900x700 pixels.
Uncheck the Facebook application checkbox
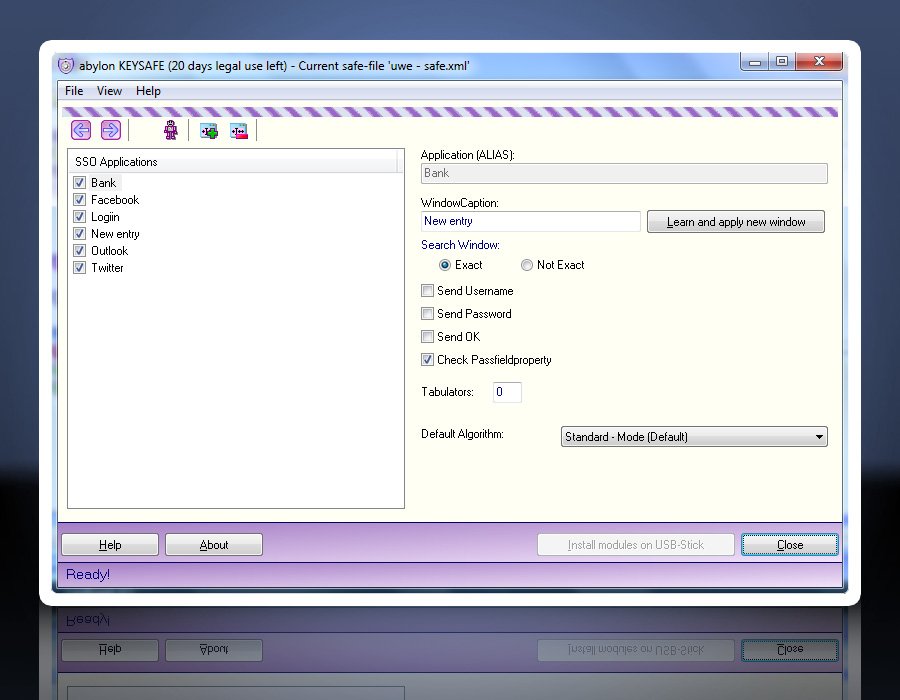80,200
